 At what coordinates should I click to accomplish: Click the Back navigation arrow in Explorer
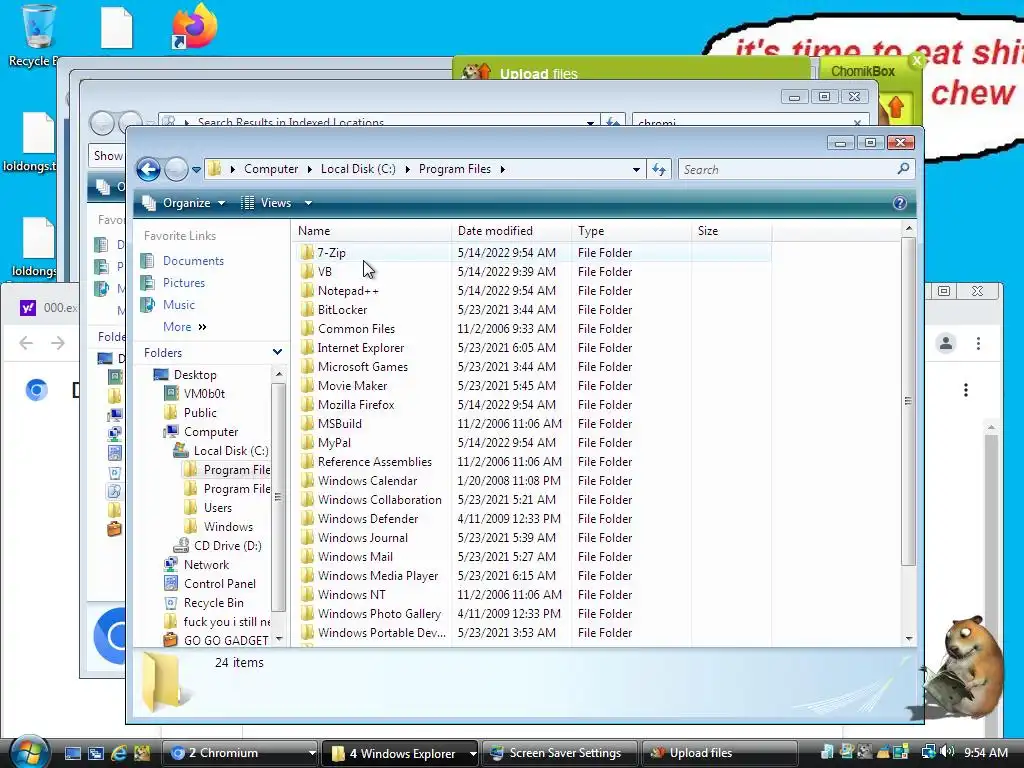(149, 170)
